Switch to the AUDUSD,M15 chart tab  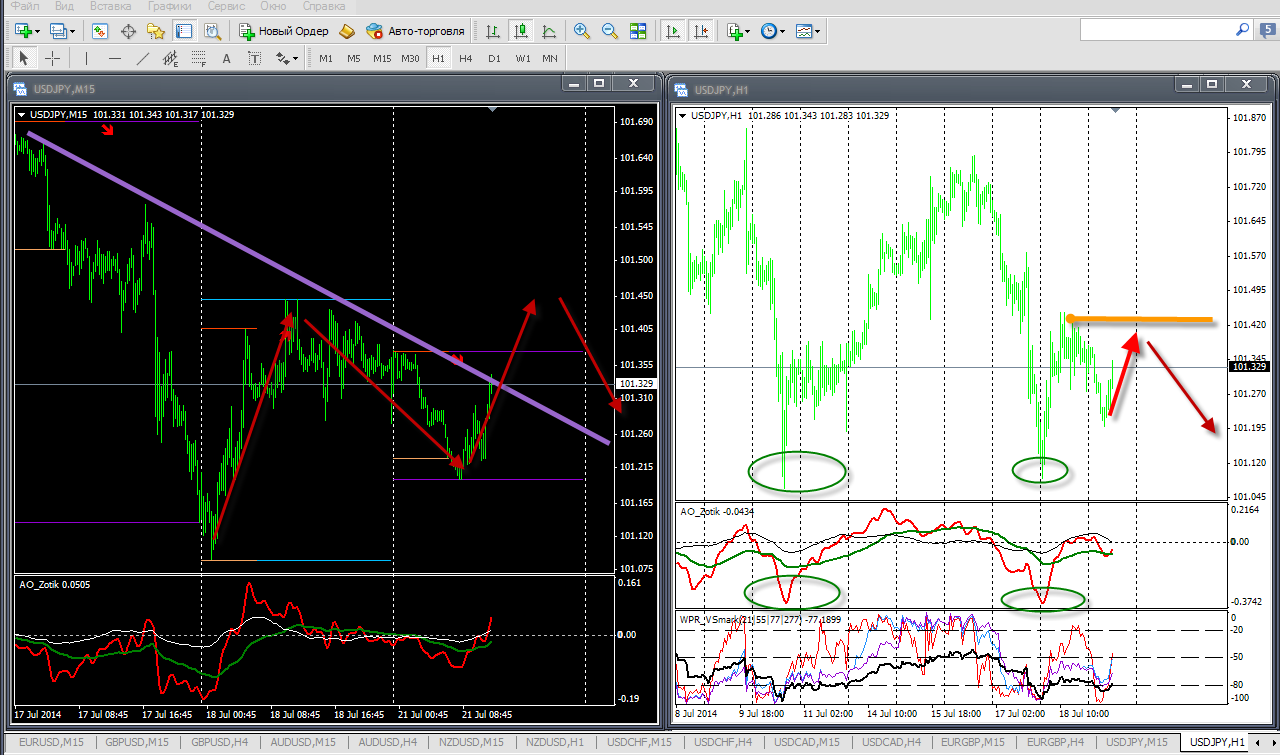[x=302, y=742]
